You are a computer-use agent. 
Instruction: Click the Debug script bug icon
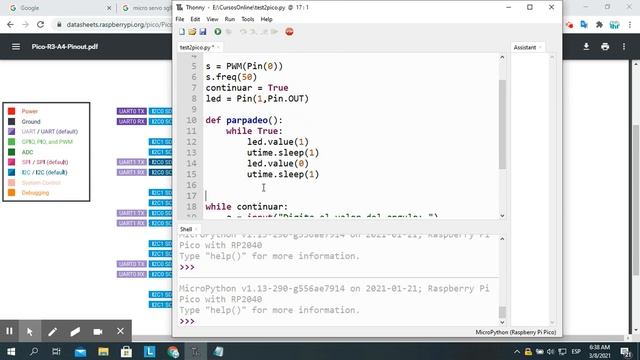pyautogui.click(x=229, y=31)
